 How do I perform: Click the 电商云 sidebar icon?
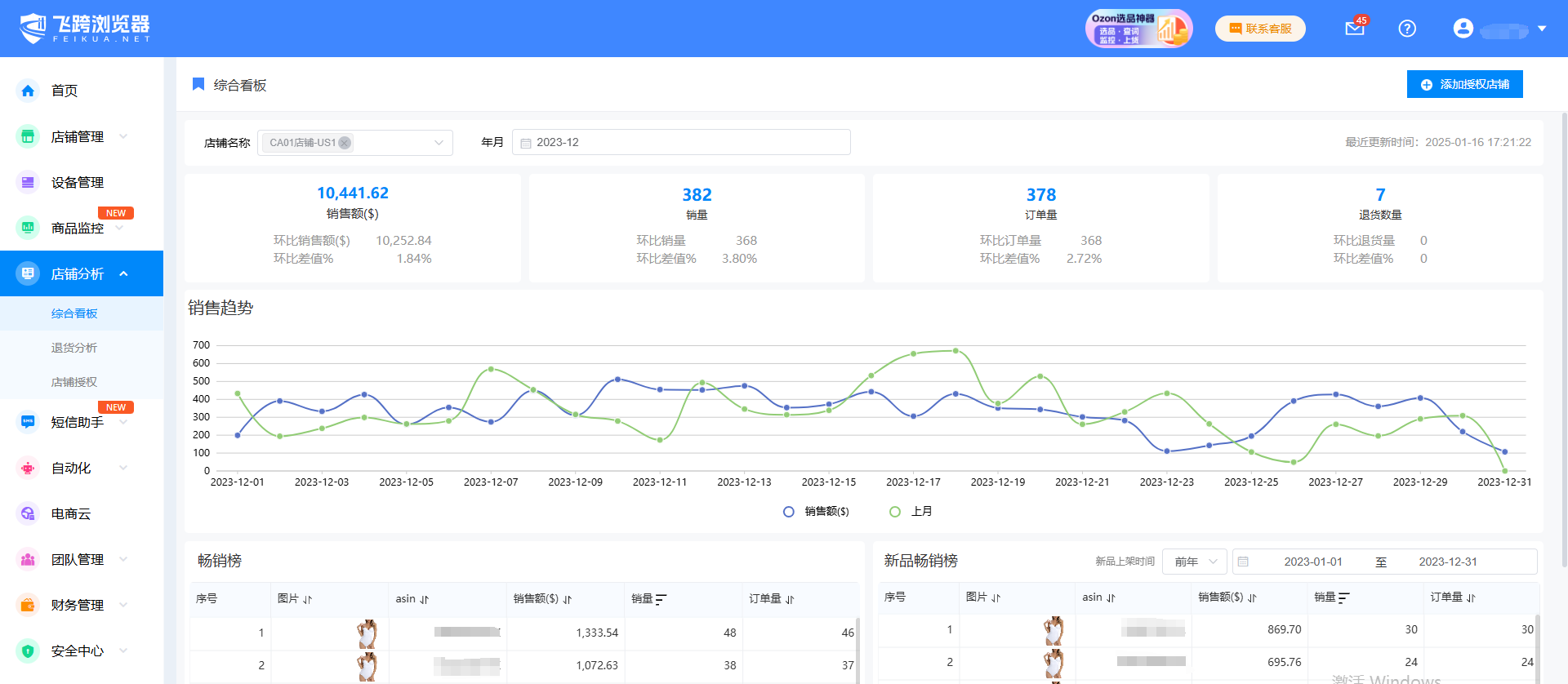[28, 513]
